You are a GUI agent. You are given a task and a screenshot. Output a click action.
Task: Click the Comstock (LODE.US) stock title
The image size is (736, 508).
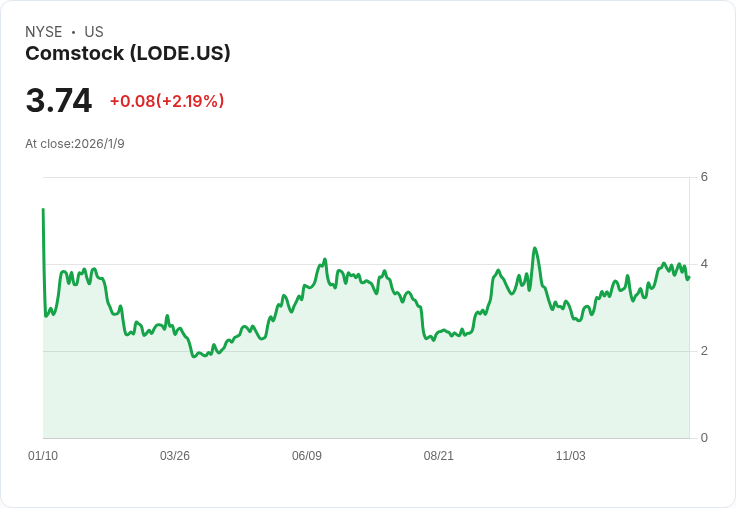click(x=128, y=54)
